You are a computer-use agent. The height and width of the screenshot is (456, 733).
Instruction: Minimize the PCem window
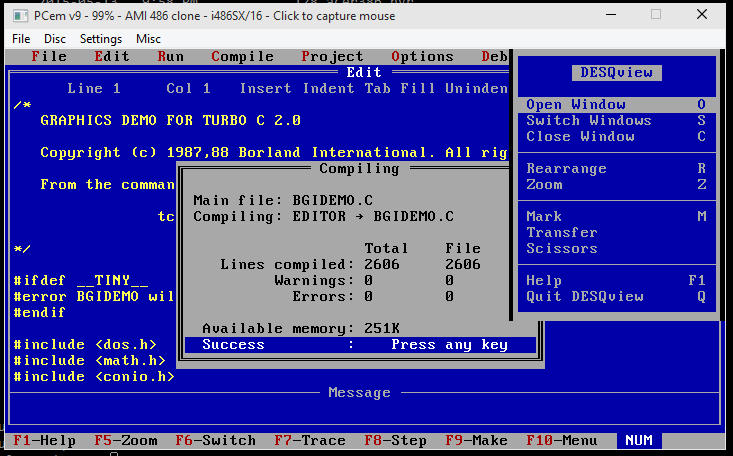point(611,14)
